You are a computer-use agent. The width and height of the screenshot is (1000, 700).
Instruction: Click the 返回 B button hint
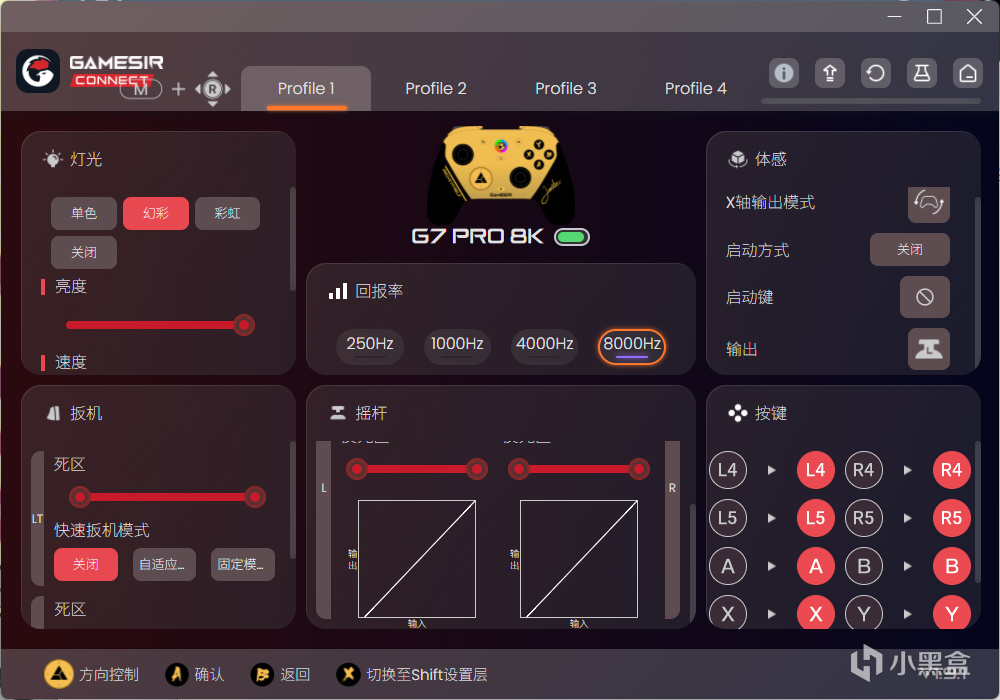281,674
